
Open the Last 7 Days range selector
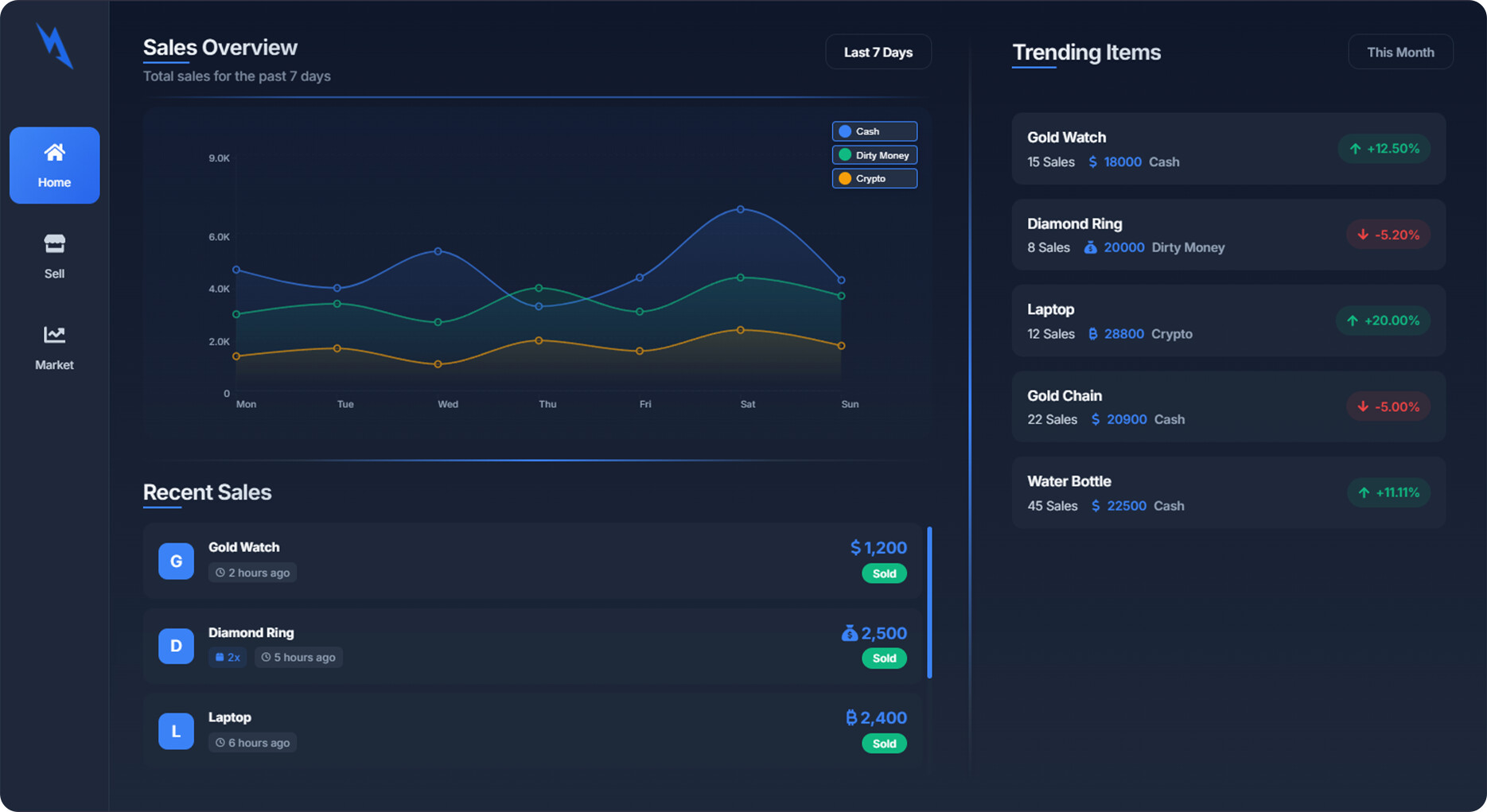click(878, 52)
